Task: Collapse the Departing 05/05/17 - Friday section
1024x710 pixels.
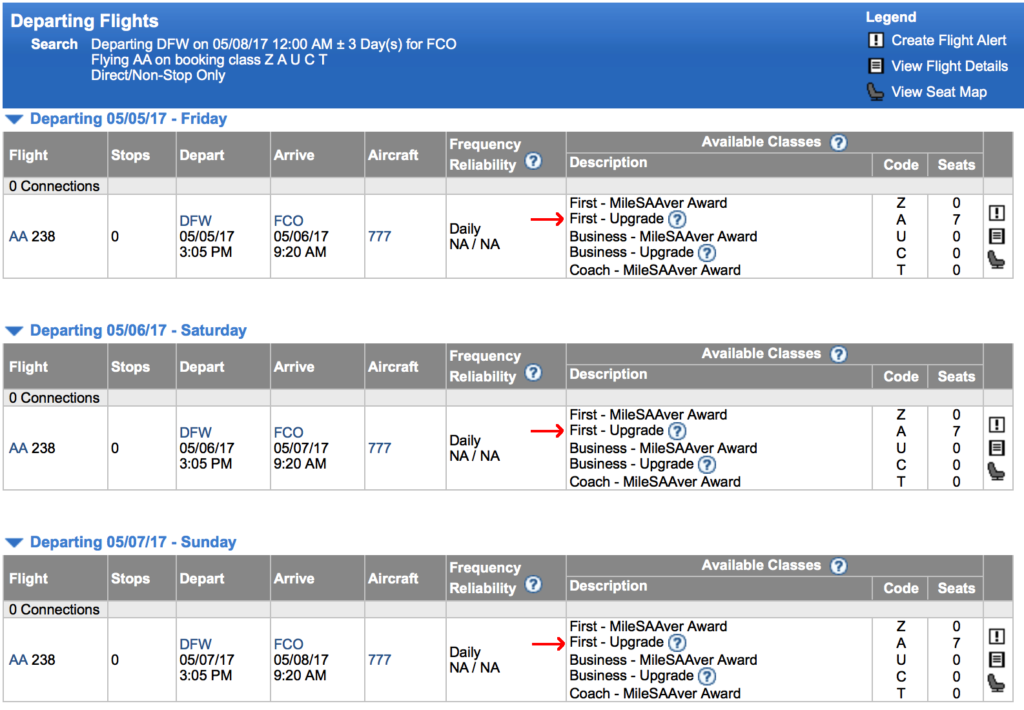Action: [13, 118]
